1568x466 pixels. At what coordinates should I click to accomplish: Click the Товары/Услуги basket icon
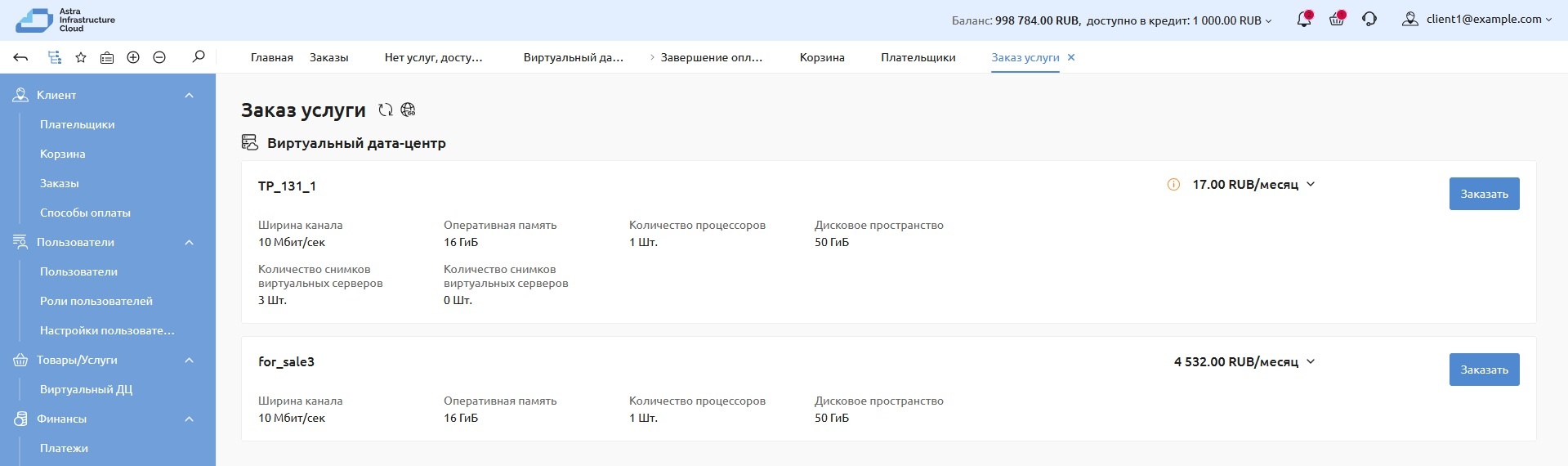point(20,360)
